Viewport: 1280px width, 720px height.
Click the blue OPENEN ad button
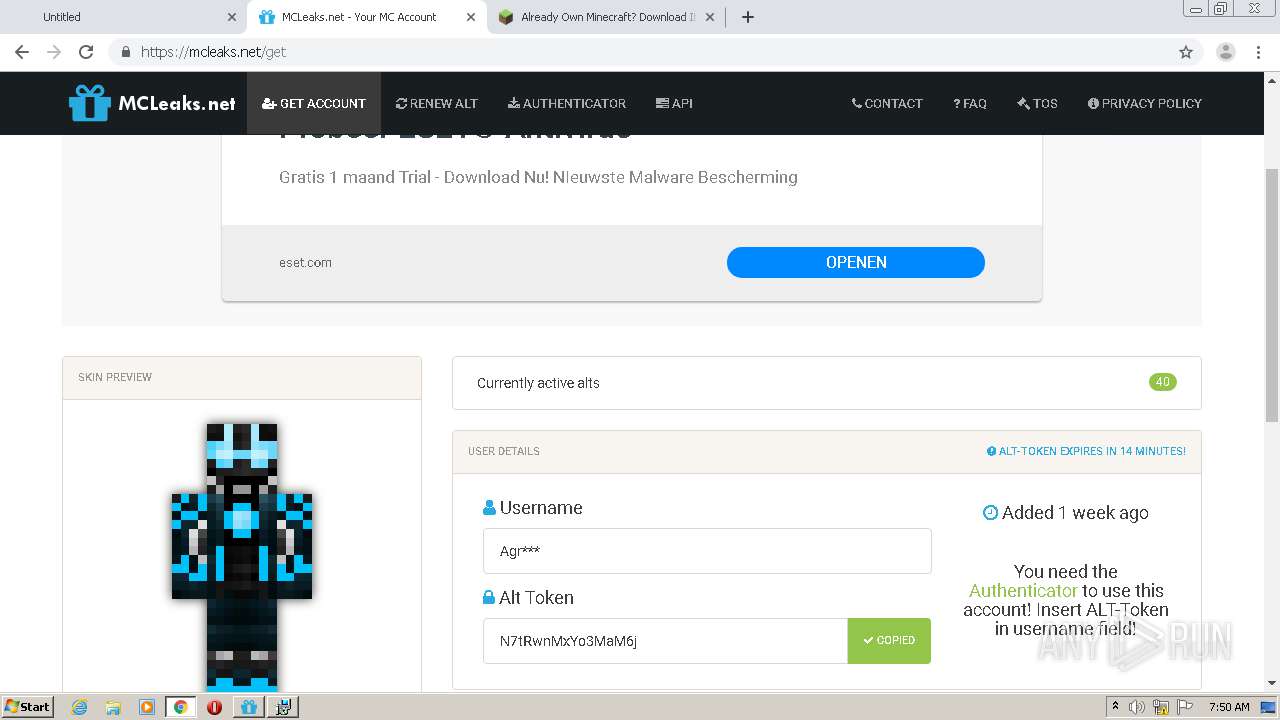click(x=856, y=262)
